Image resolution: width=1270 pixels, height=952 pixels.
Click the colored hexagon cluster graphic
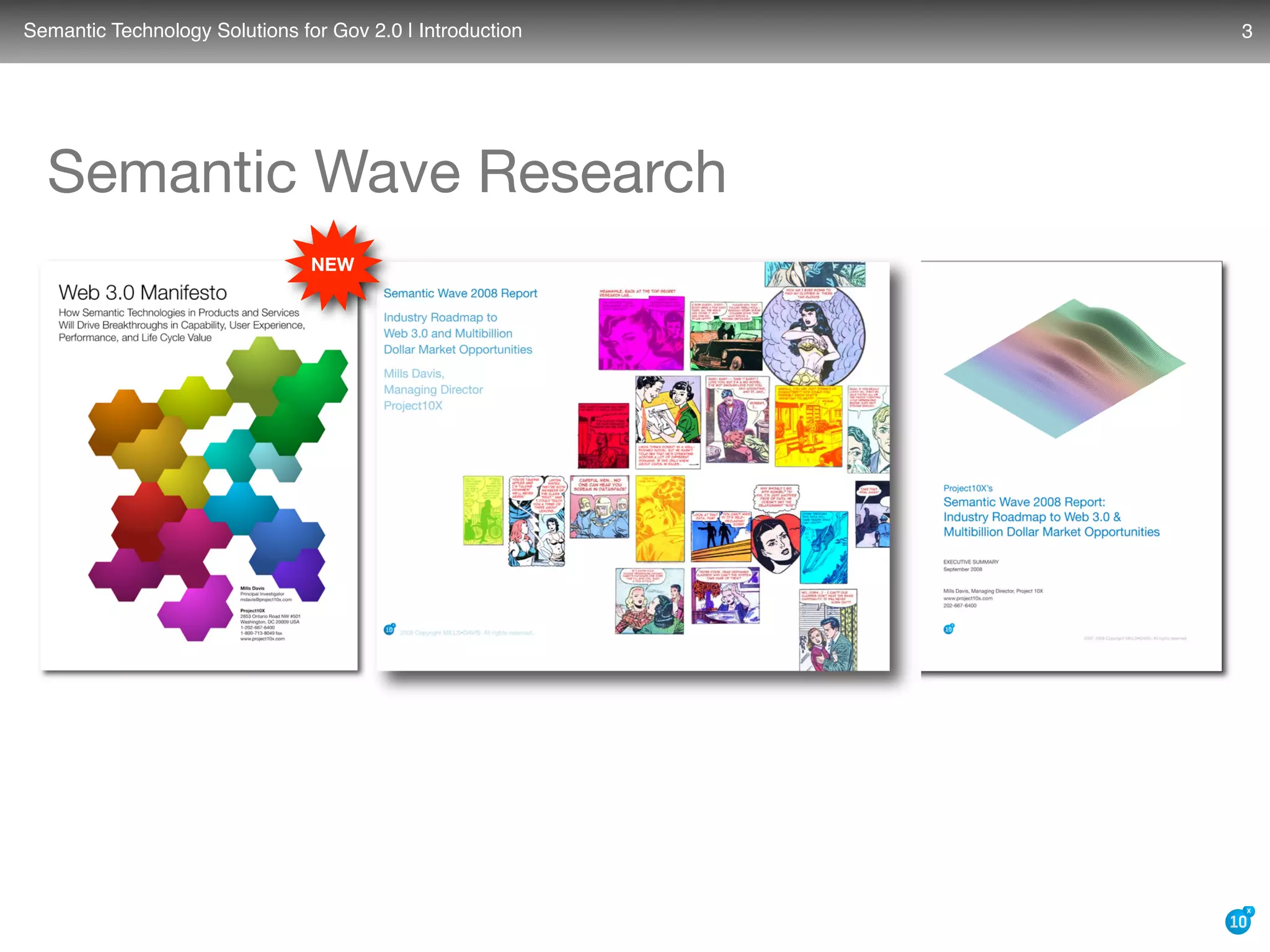coord(217,490)
